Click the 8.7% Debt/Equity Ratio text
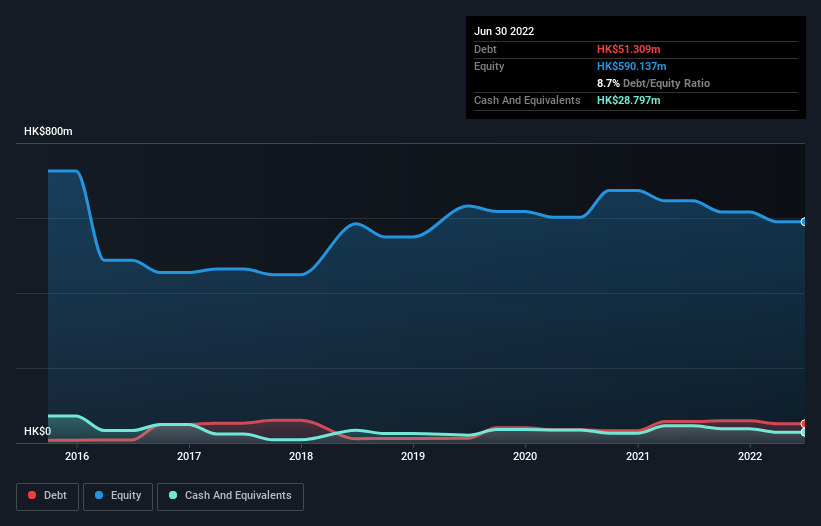This screenshot has height=526, width=821. click(x=653, y=83)
